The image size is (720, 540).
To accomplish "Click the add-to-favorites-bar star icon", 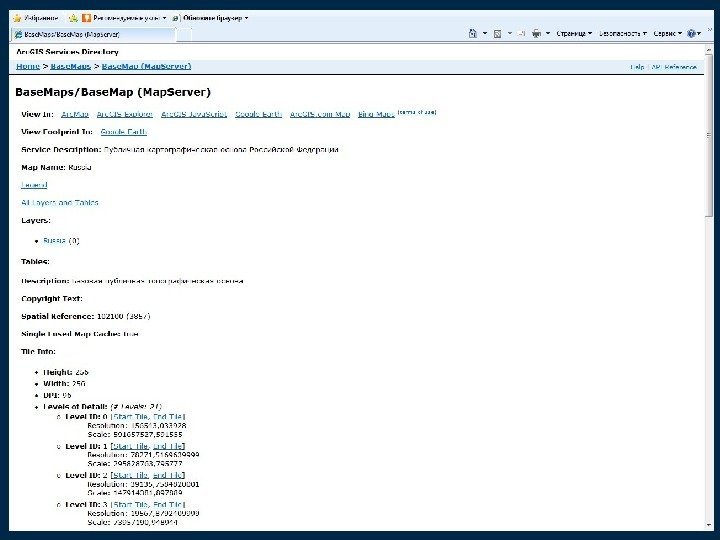I will point(73,18).
